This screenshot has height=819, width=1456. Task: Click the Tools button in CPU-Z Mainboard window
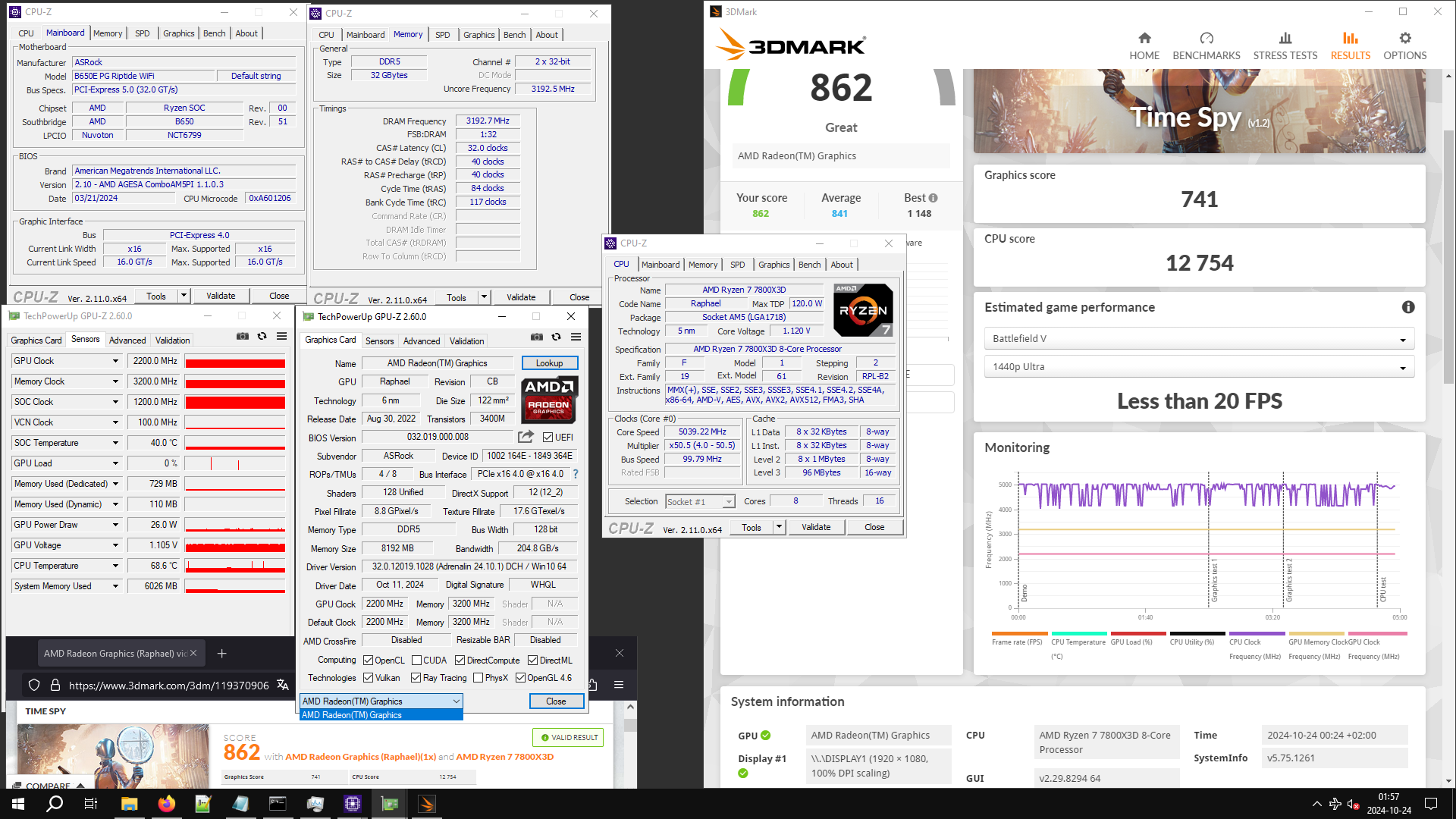(156, 297)
